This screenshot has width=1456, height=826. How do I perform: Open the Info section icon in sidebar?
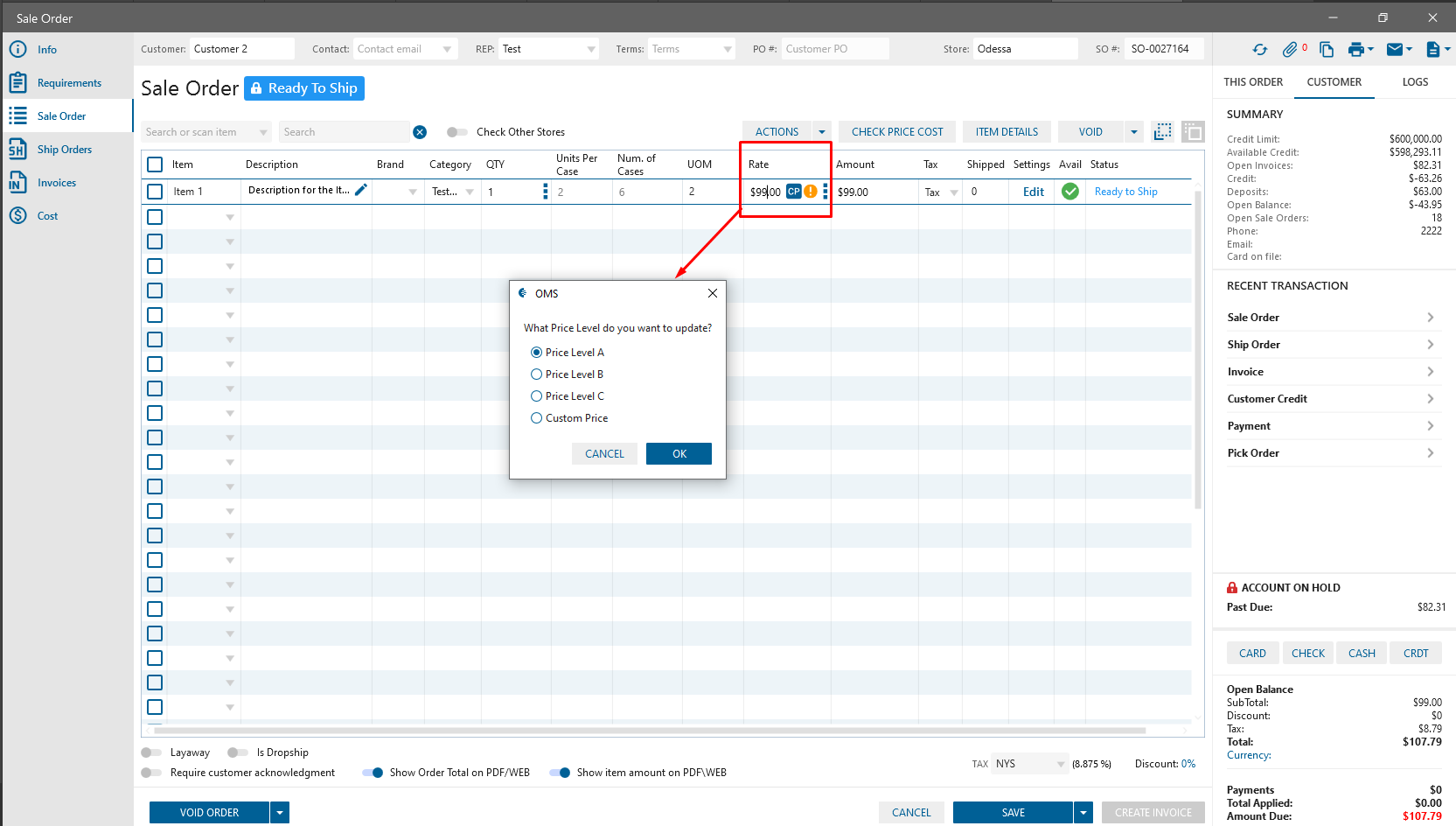(x=17, y=49)
